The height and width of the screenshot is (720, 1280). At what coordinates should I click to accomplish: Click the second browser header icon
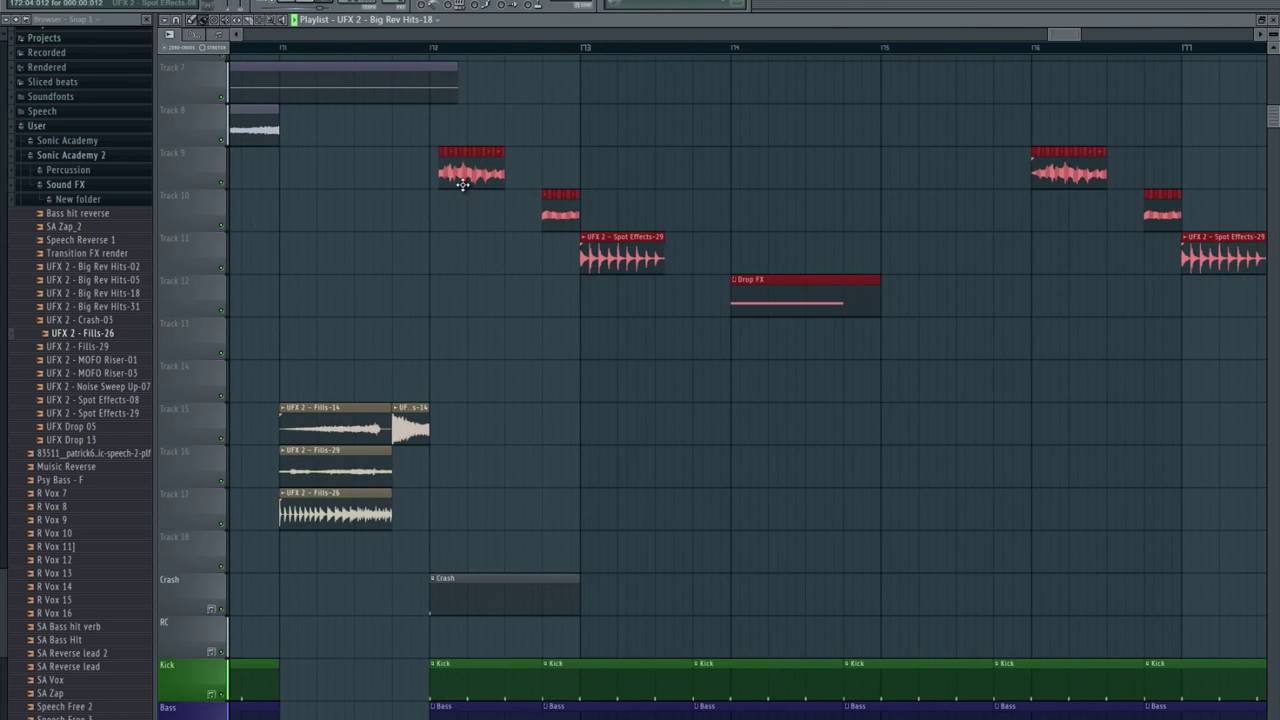pos(15,20)
